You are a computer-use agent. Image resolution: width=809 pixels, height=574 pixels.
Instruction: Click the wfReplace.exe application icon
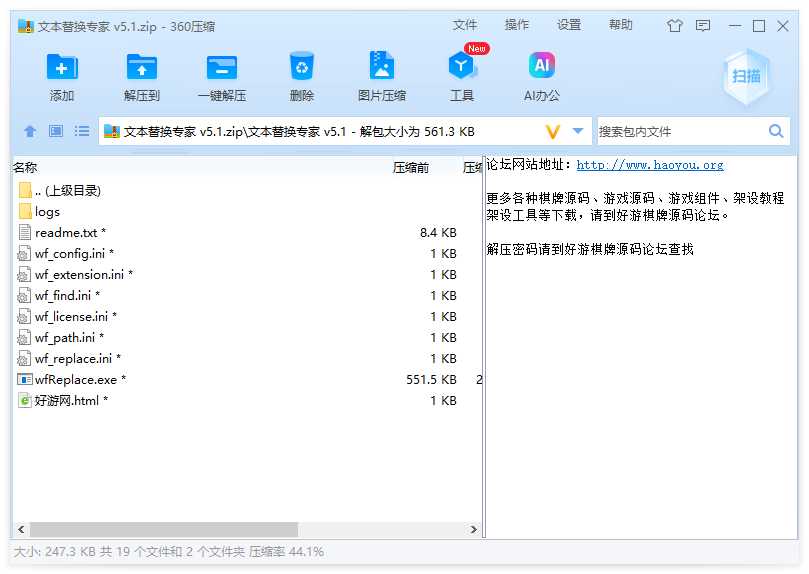[x=25, y=380]
